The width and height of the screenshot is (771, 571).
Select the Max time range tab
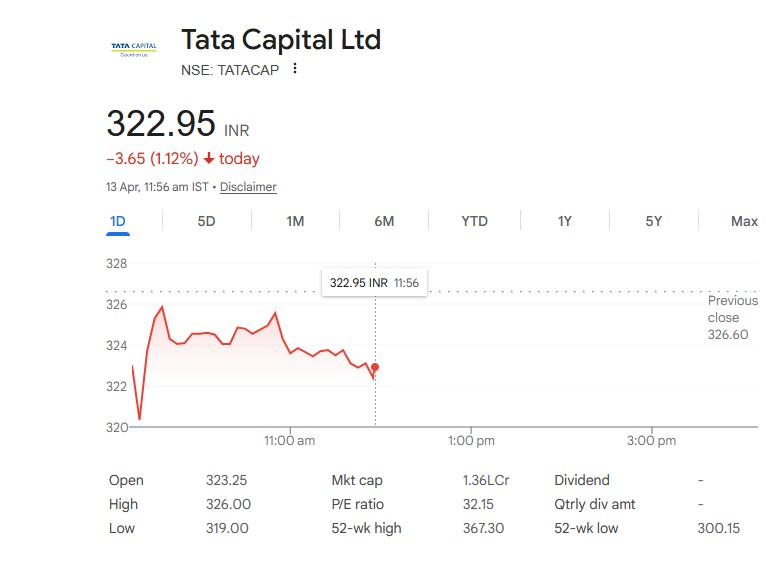[744, 221]
